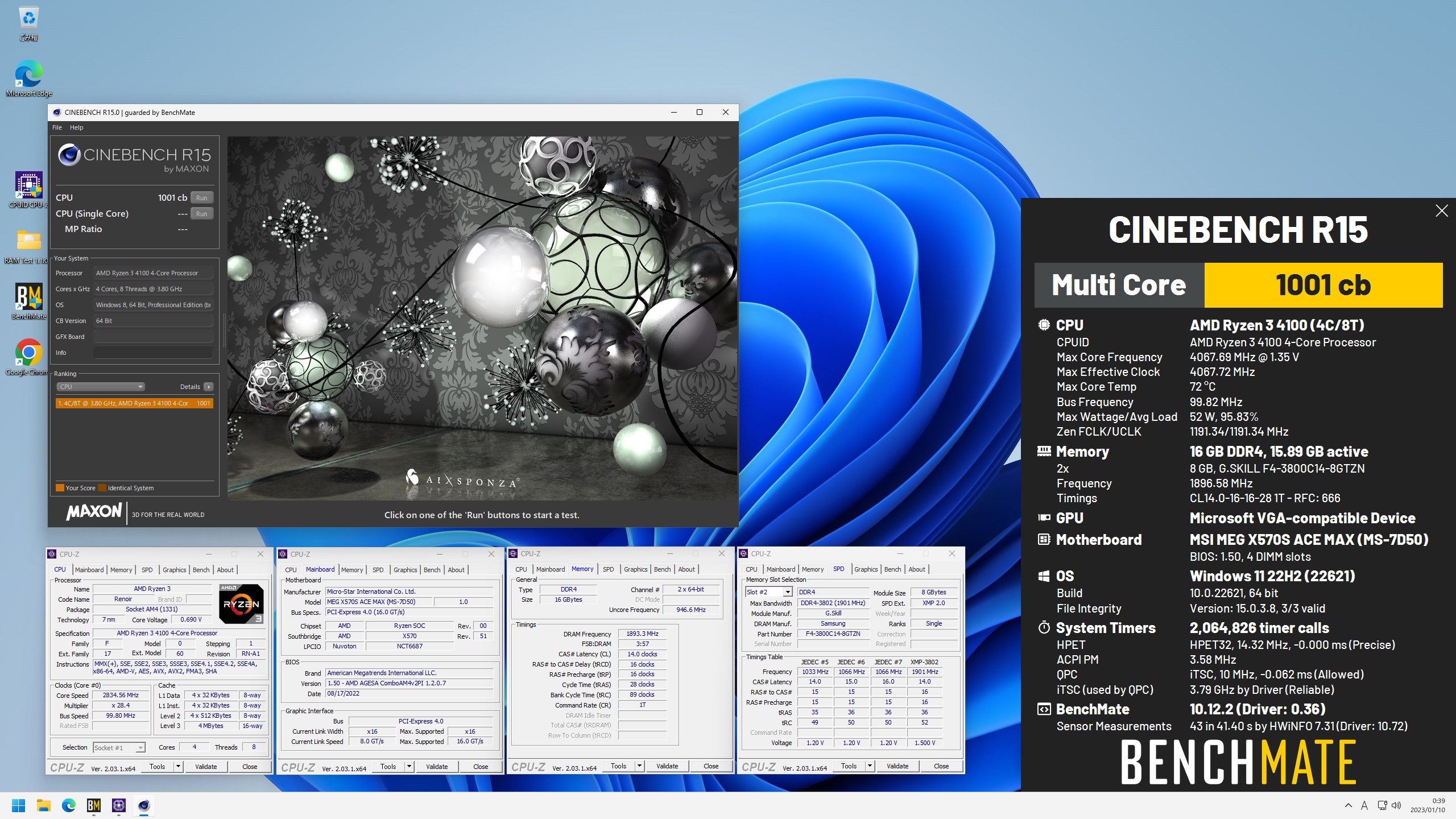Viewport: 1456px width, 819px height.
Task: Open Edge browser from taskbar
Action: click(69, 805)
